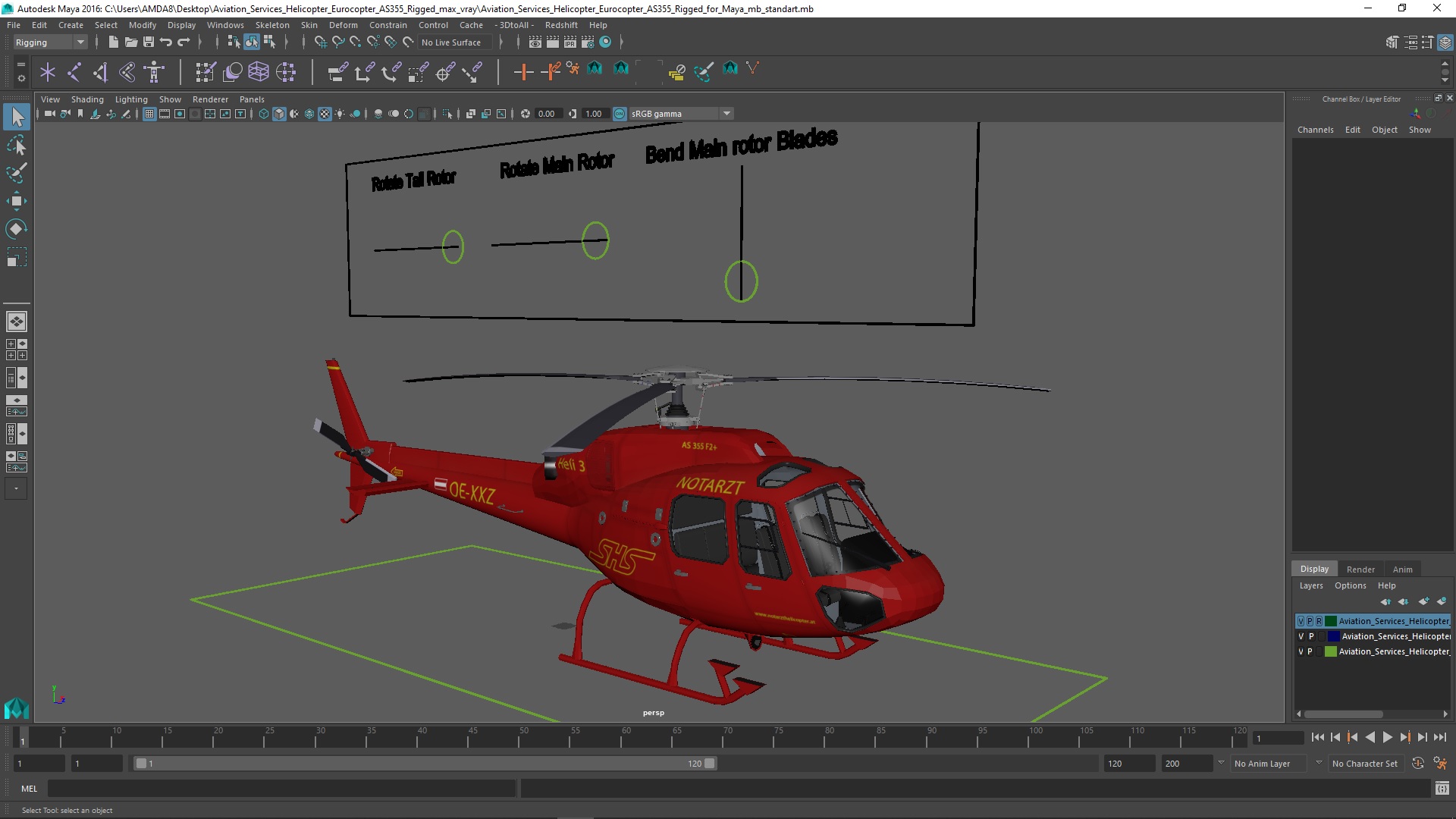Toggle V visibility on the blue swatch layer

(1301, 636)
